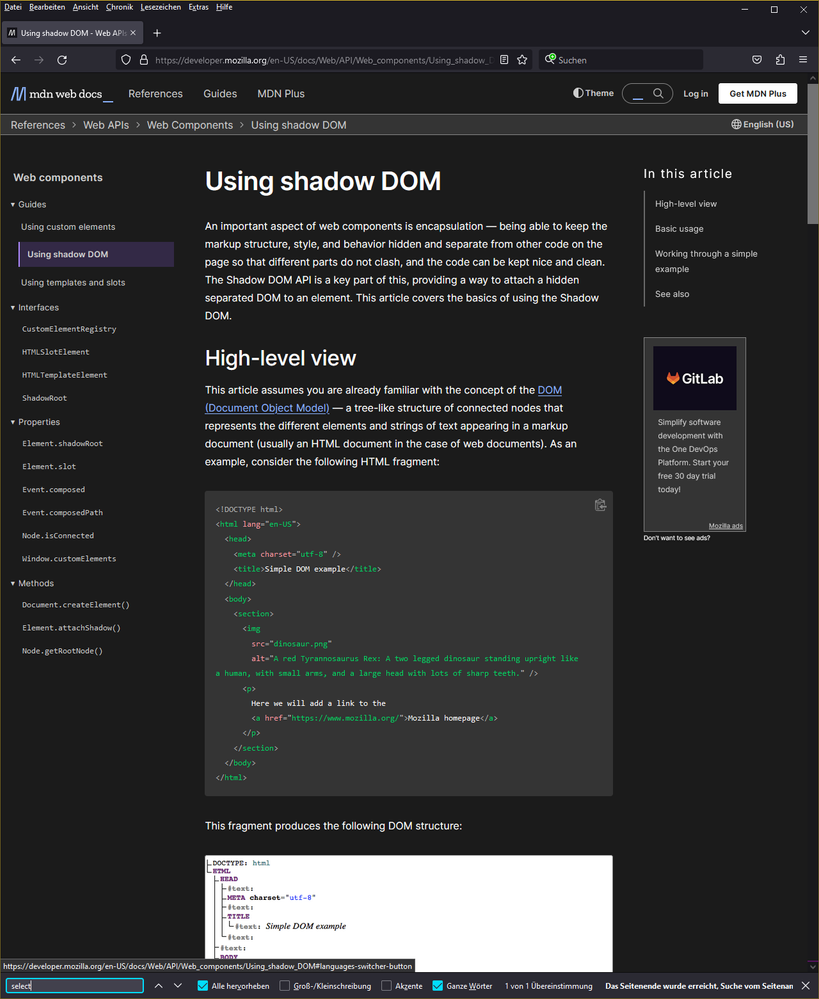Go back with the browser back arrow
Screen dimensions: 819x999
tap(16, 60)
